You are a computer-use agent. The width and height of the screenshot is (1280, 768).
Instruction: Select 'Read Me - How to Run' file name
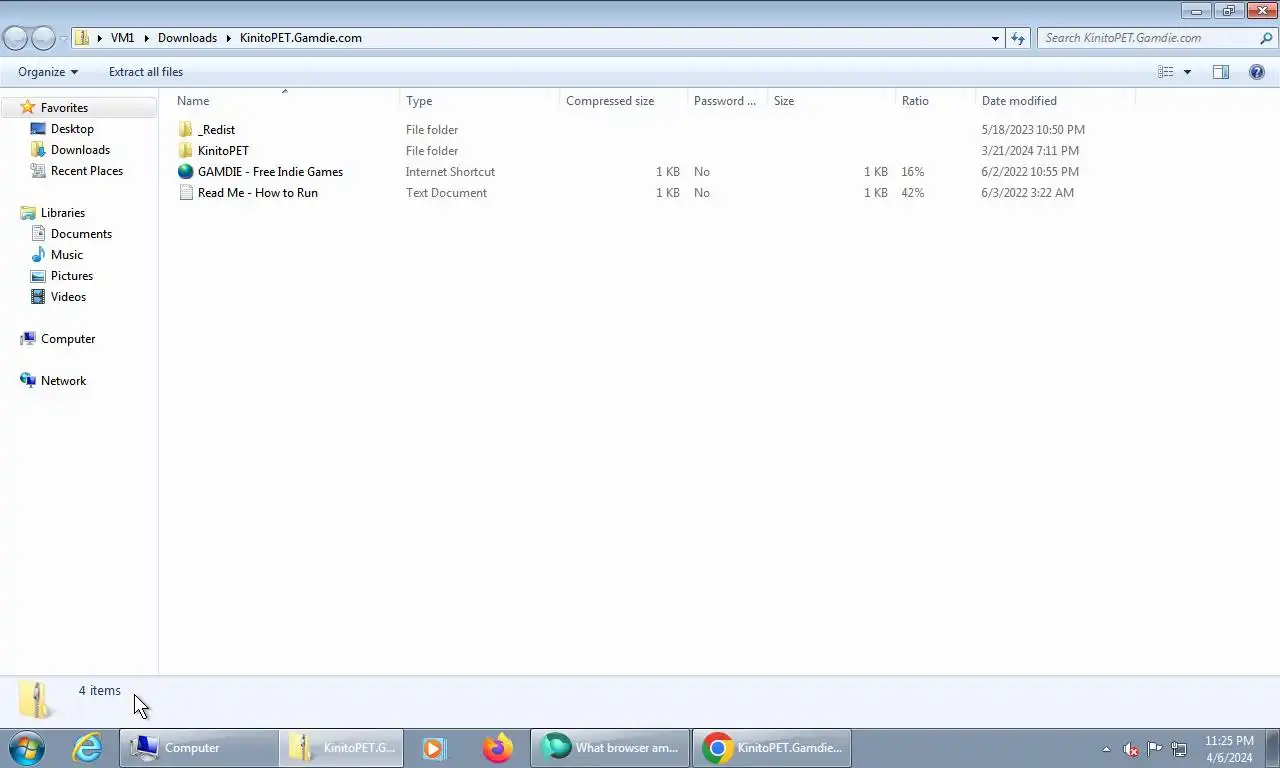[x=258, y=193]
